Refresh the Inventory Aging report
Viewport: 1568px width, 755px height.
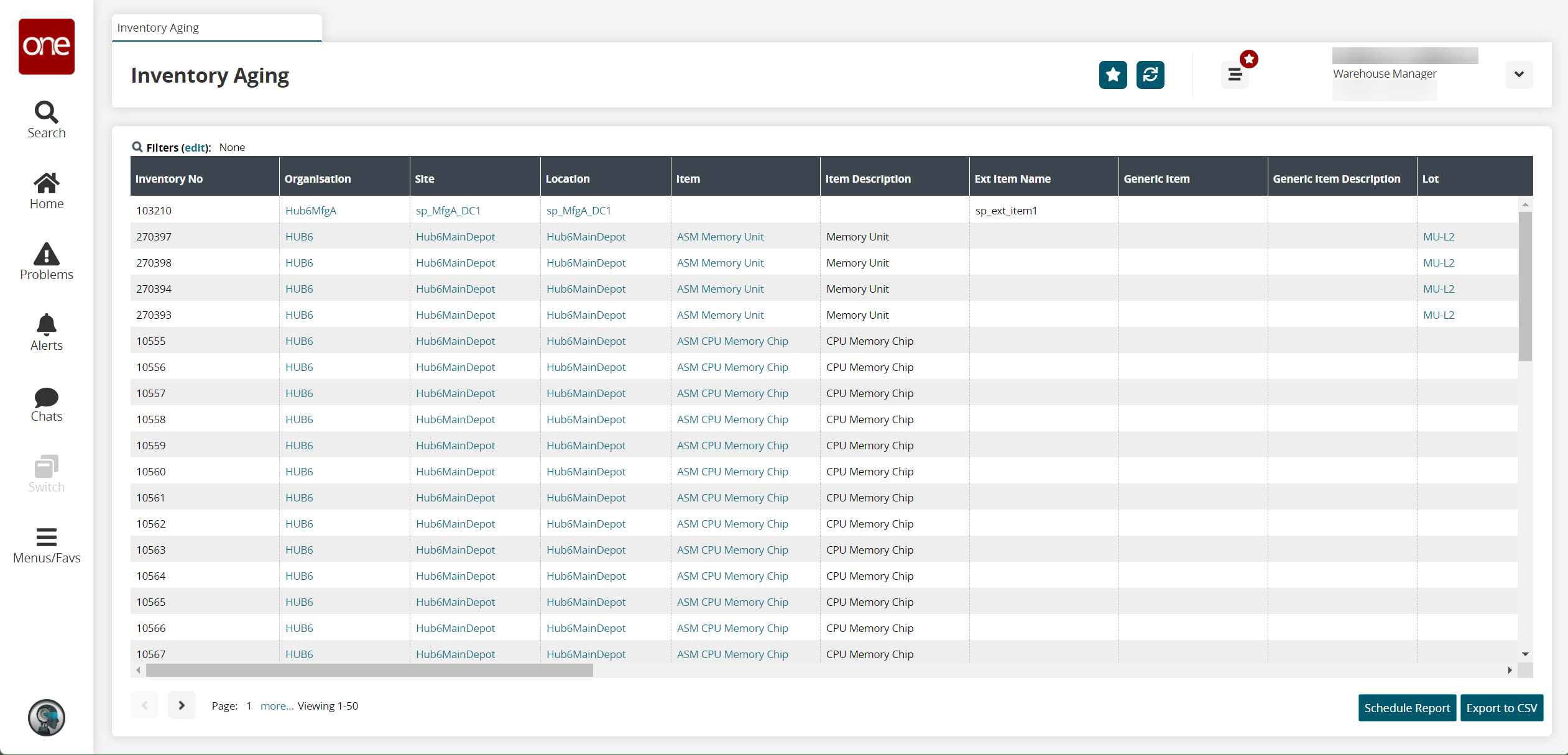[x=1150, y=75]
